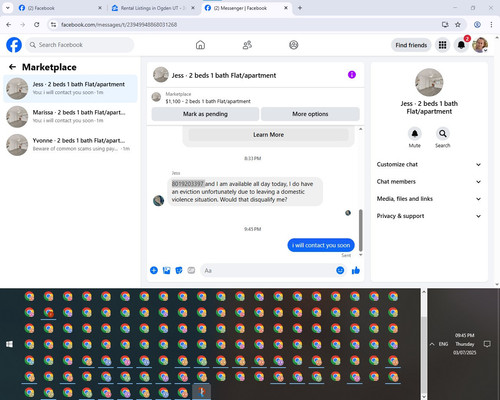Open notifications bell with badge

461,45
